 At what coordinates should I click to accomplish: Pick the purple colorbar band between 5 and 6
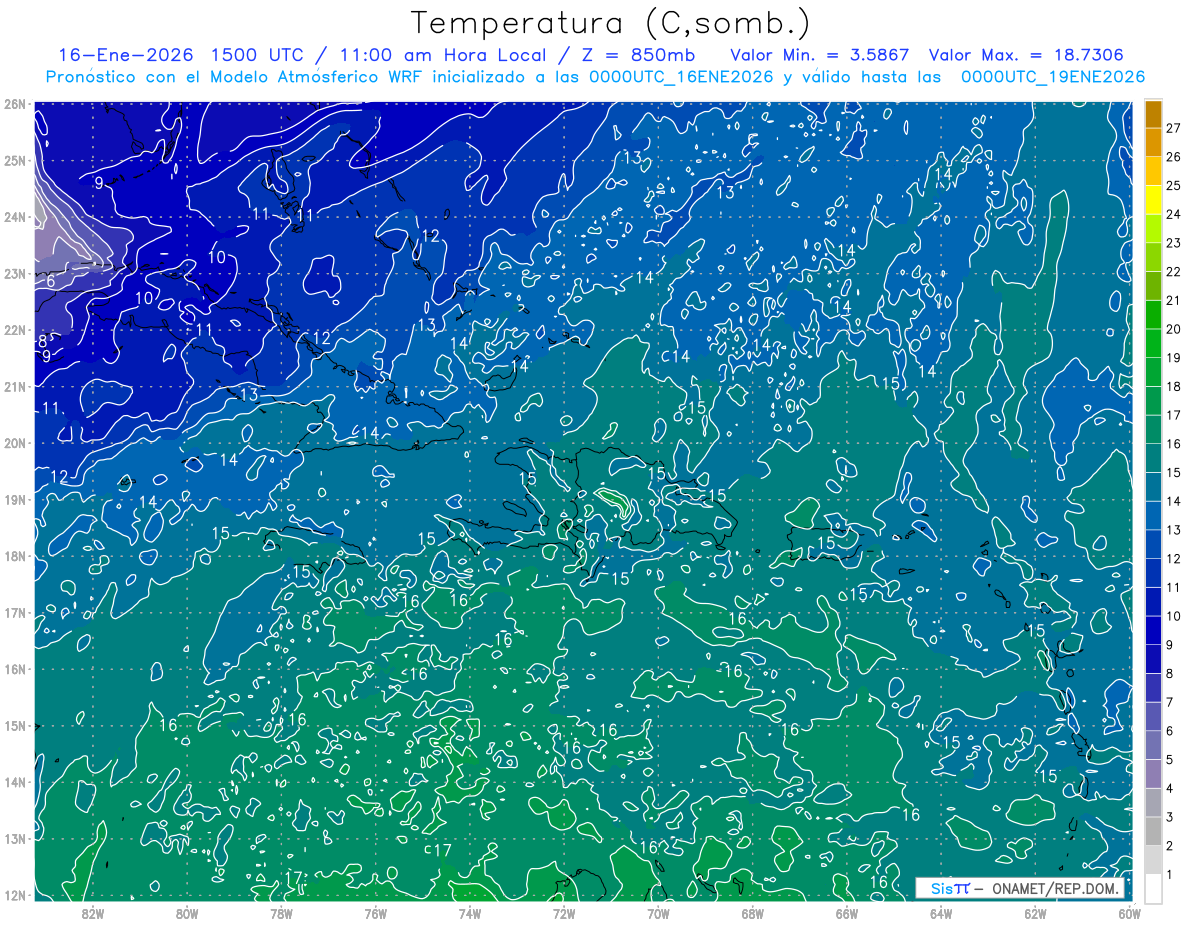pyautogui.click(x=1153, y=745)
